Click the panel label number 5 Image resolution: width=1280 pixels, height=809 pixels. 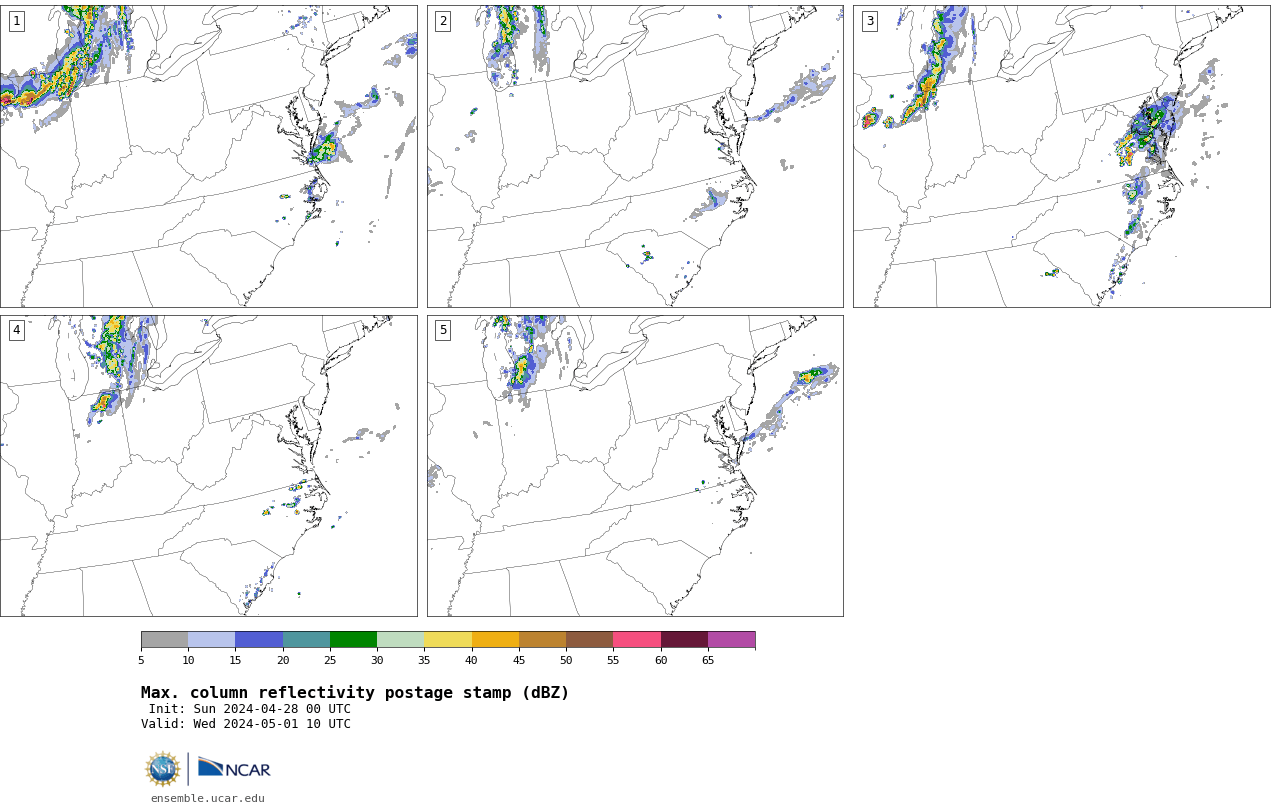click(x=443, y=330)
